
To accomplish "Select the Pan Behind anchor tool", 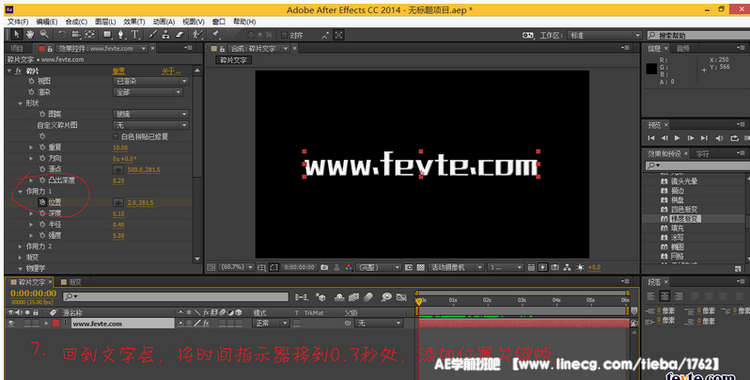I will point(89,34).
